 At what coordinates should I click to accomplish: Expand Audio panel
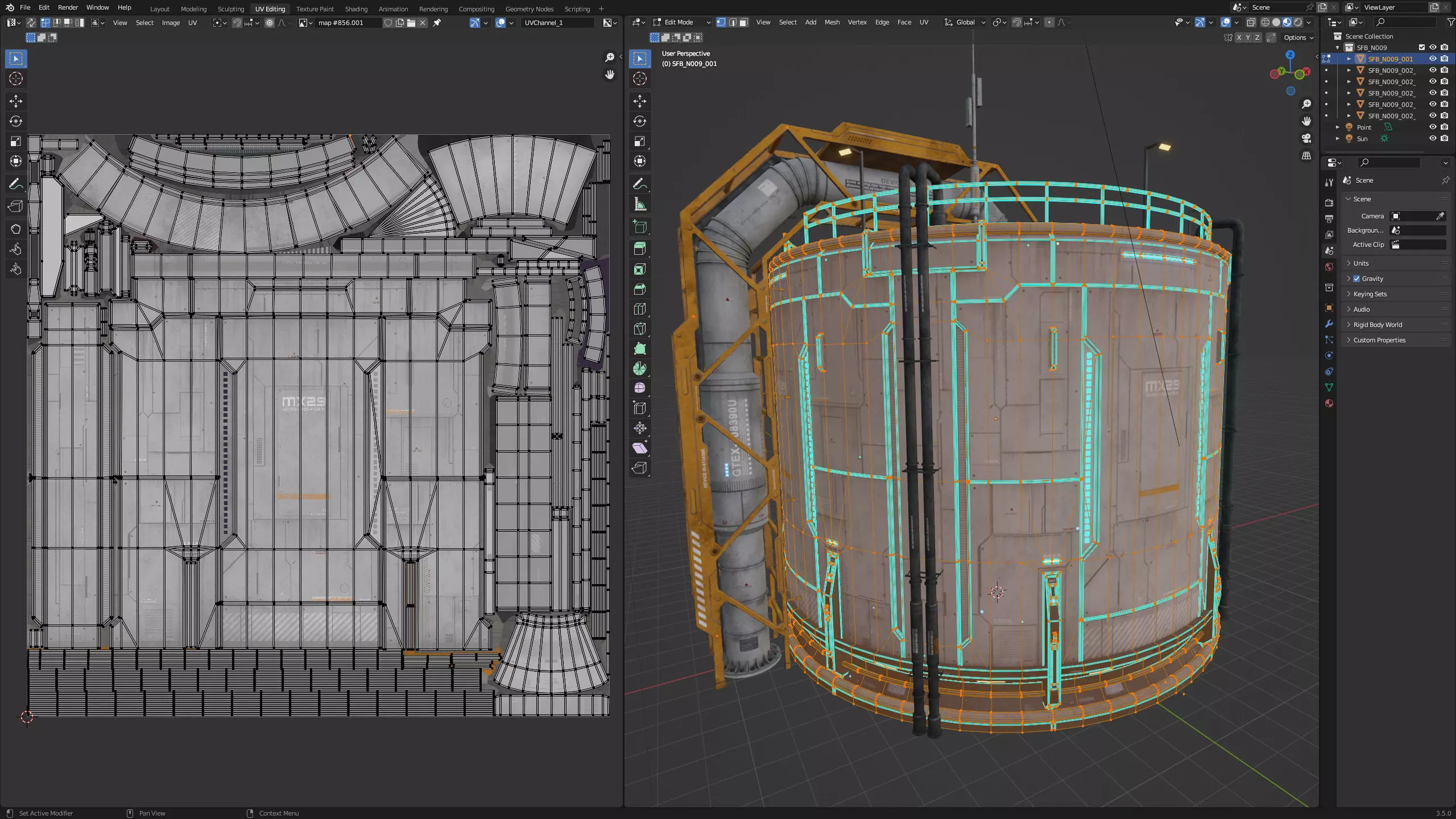click(1397, 309)
